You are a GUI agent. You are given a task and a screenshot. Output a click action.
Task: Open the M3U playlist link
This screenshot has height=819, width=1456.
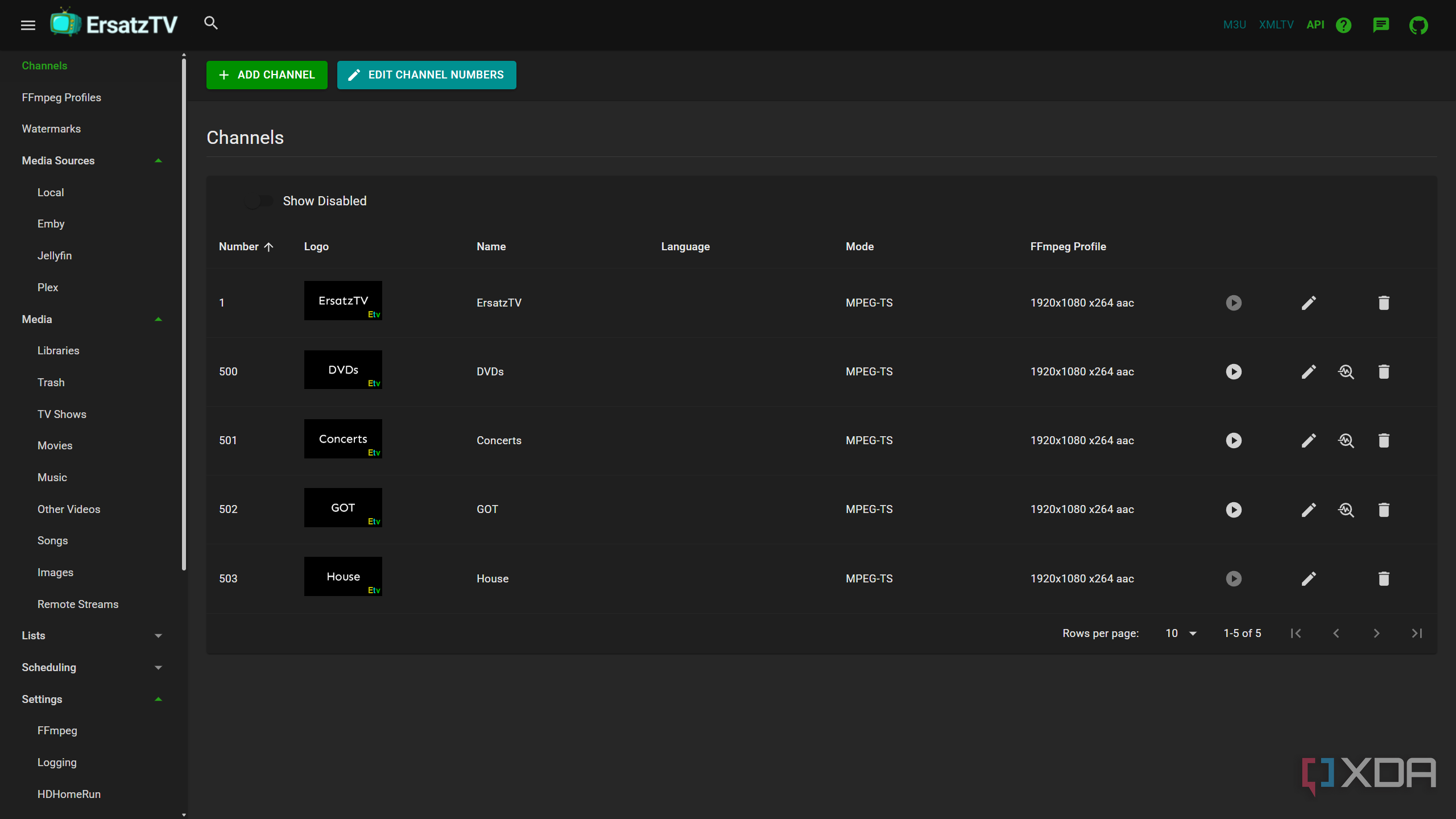click(1234, 25)
